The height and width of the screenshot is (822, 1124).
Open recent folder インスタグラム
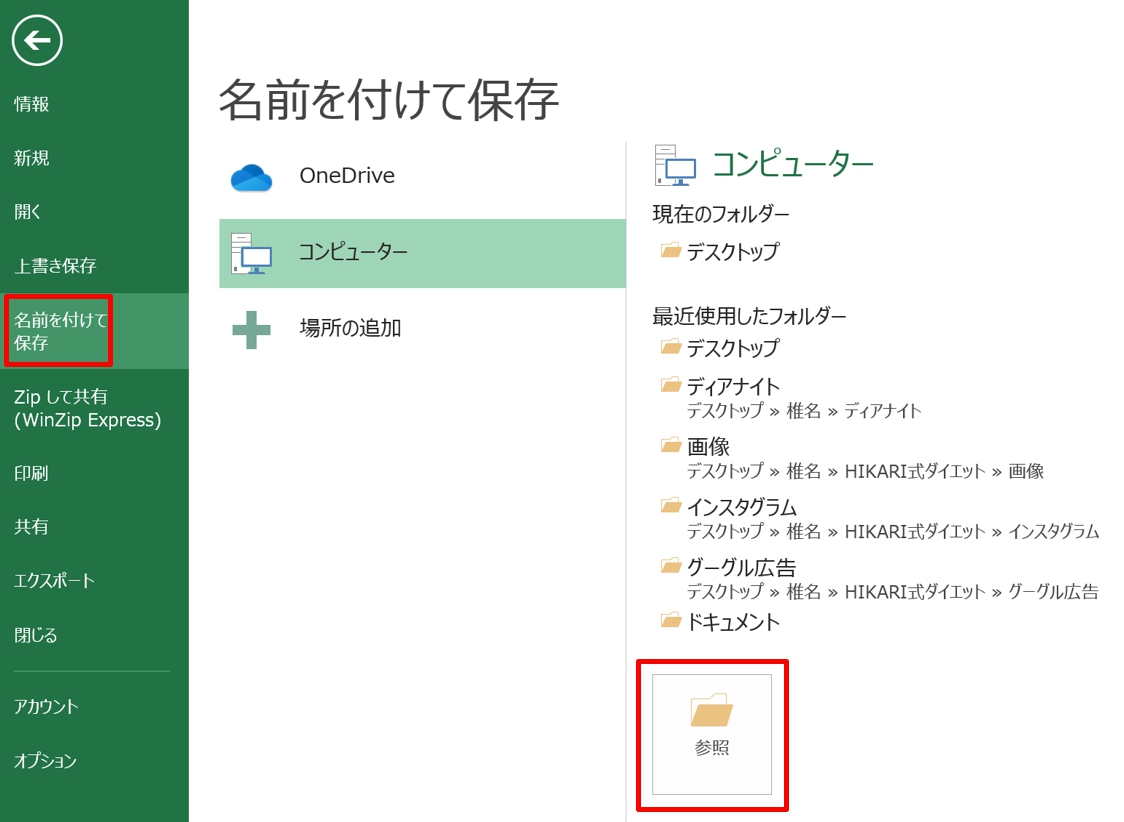coord(742,507)
